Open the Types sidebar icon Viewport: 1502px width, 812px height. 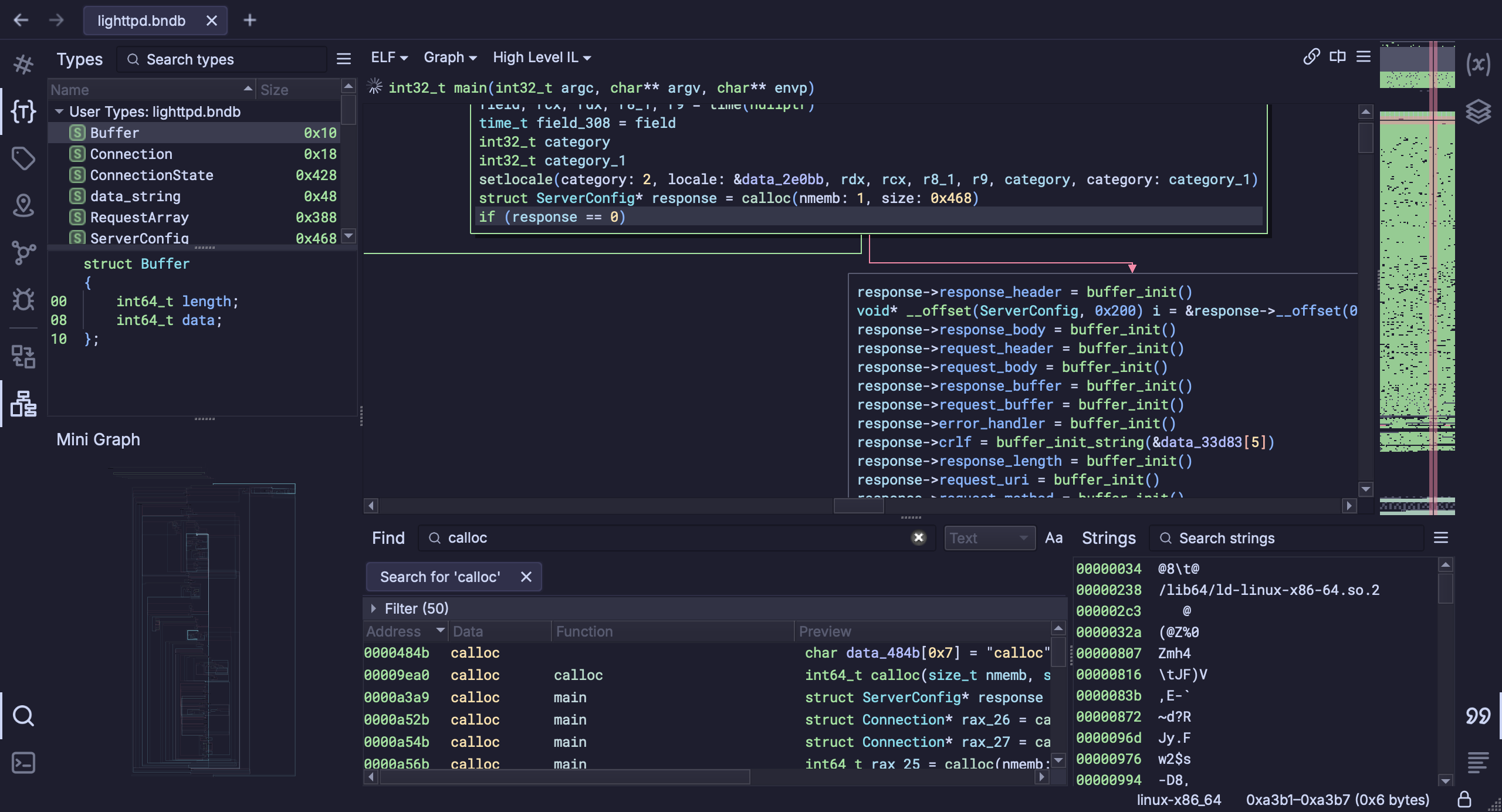(x=23, y=111)
